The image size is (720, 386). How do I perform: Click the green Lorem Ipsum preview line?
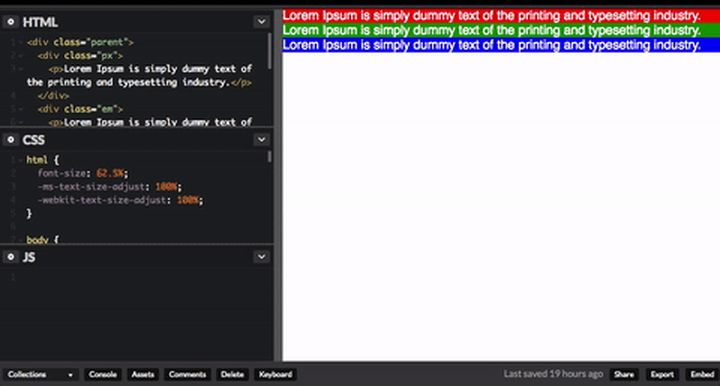(501, 30)
